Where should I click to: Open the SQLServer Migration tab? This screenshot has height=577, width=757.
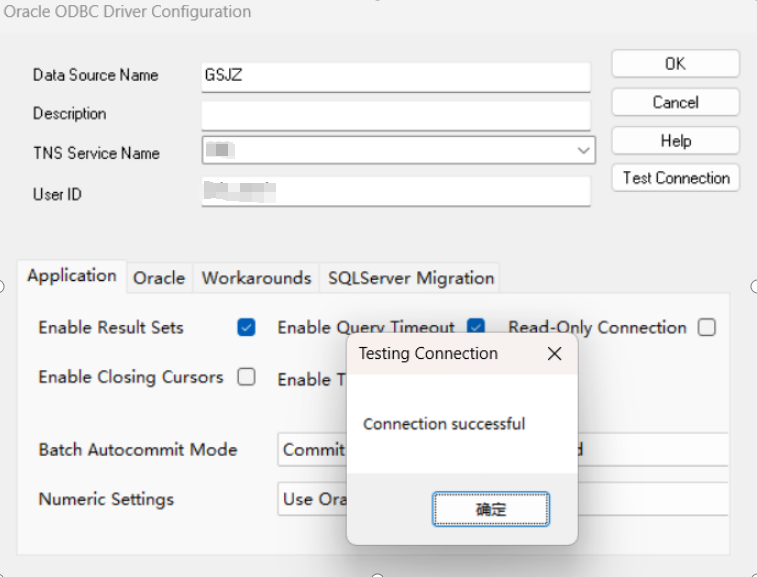click(410, 278)
